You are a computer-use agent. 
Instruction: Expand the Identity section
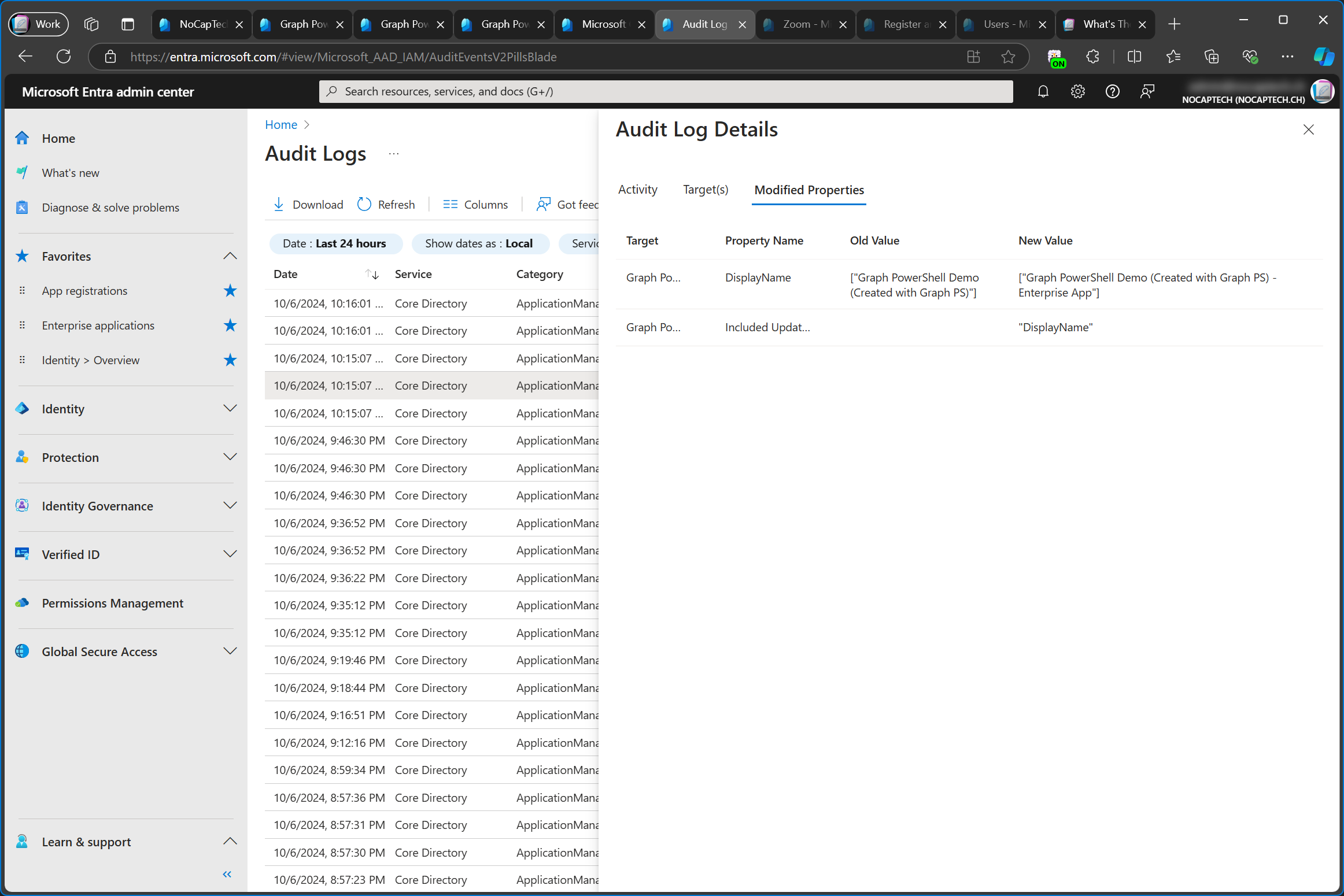[230, 409]
